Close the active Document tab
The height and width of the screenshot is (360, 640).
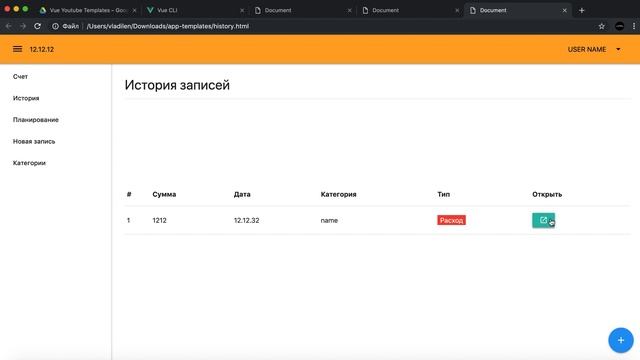tap(564, 10)
